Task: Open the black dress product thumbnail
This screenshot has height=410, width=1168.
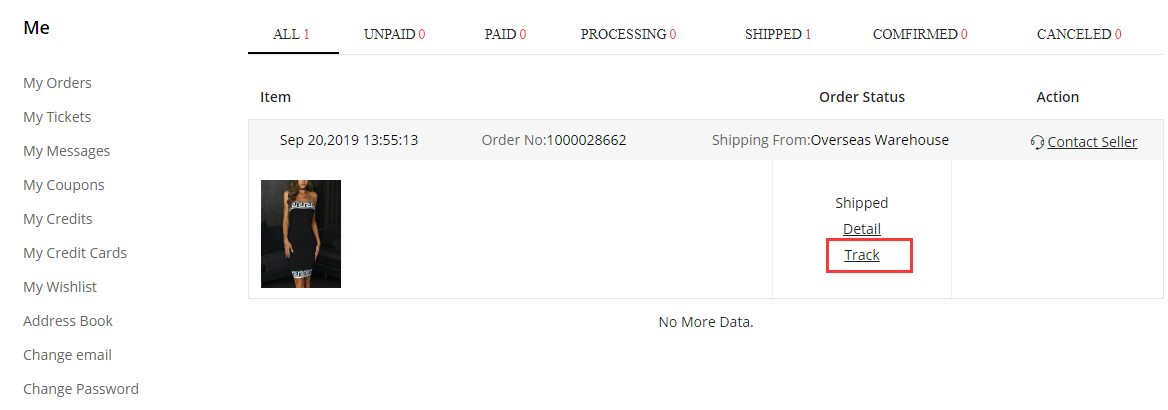Action: [301, 233]
